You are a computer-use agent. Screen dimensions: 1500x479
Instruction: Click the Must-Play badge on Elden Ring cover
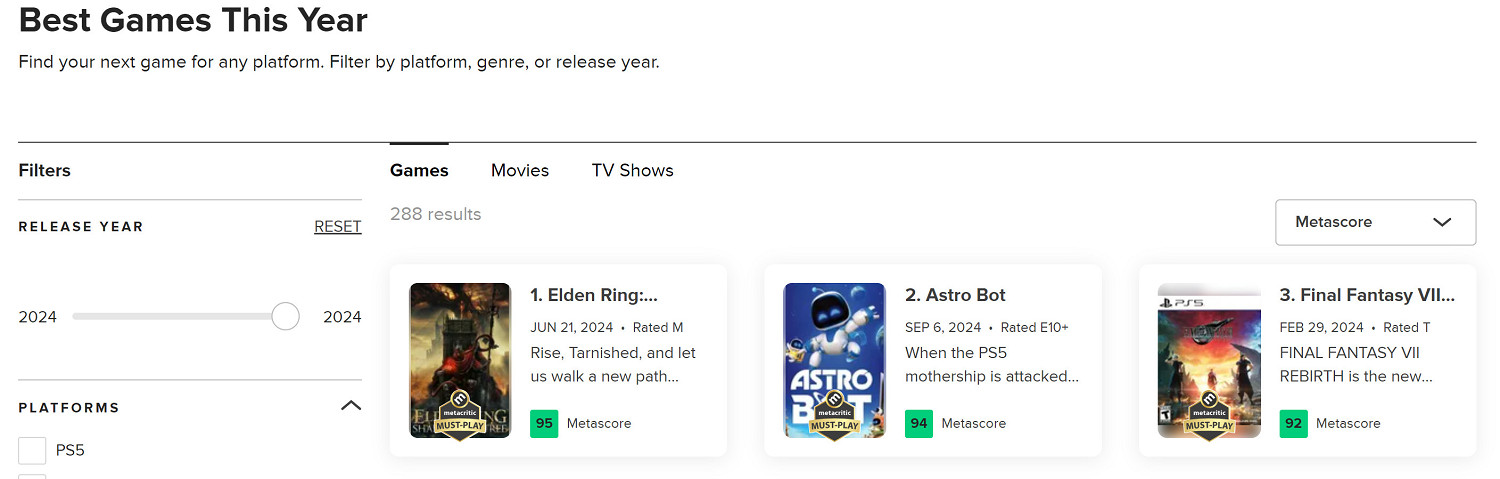click(x=459, y=417)
